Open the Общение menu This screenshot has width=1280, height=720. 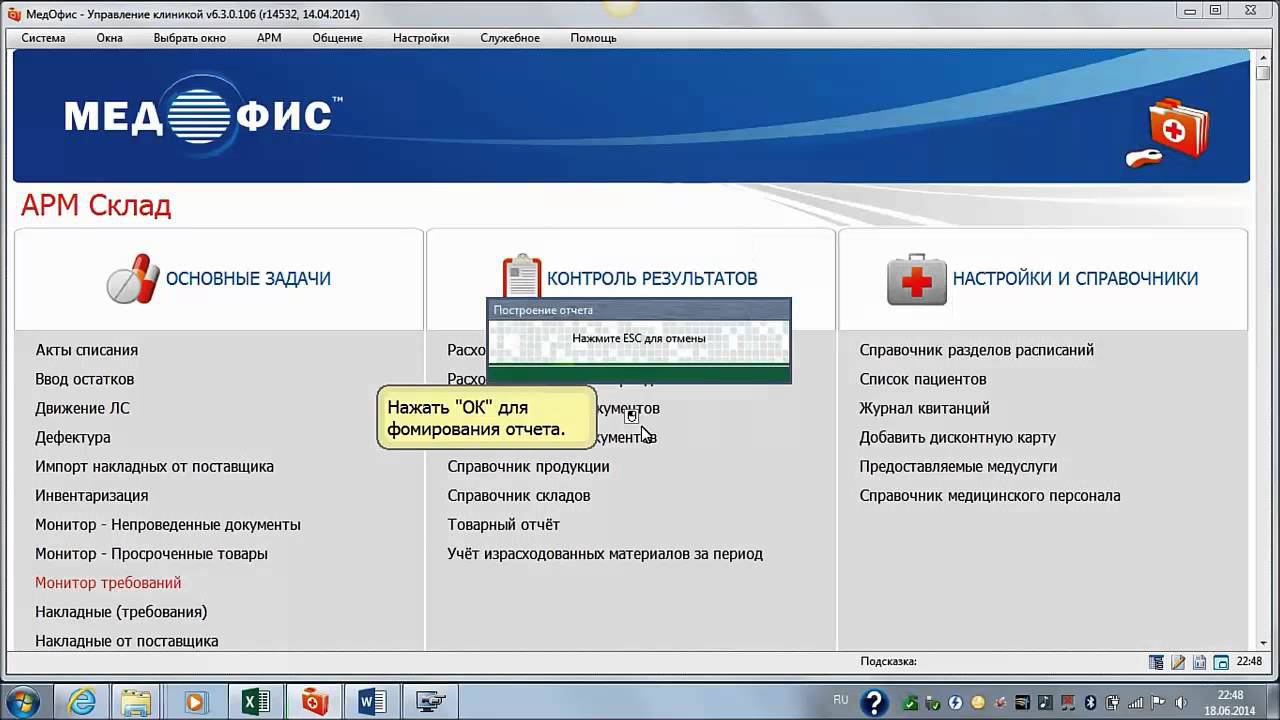[337, 38]
